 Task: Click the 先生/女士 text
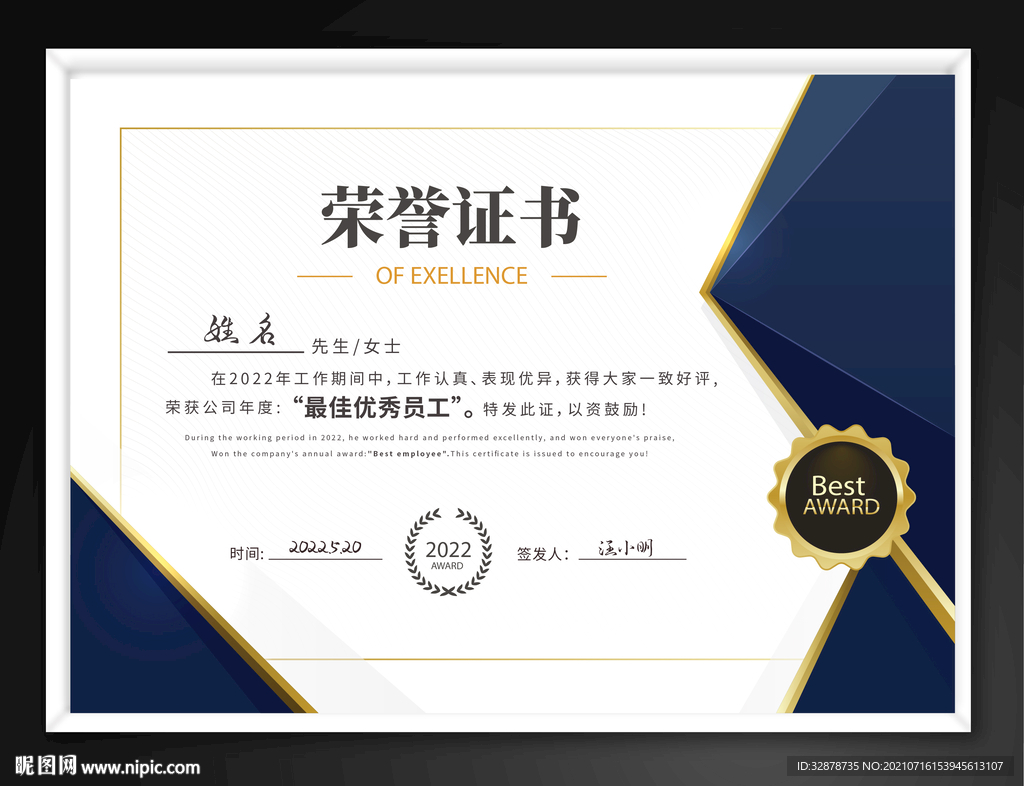356,347
